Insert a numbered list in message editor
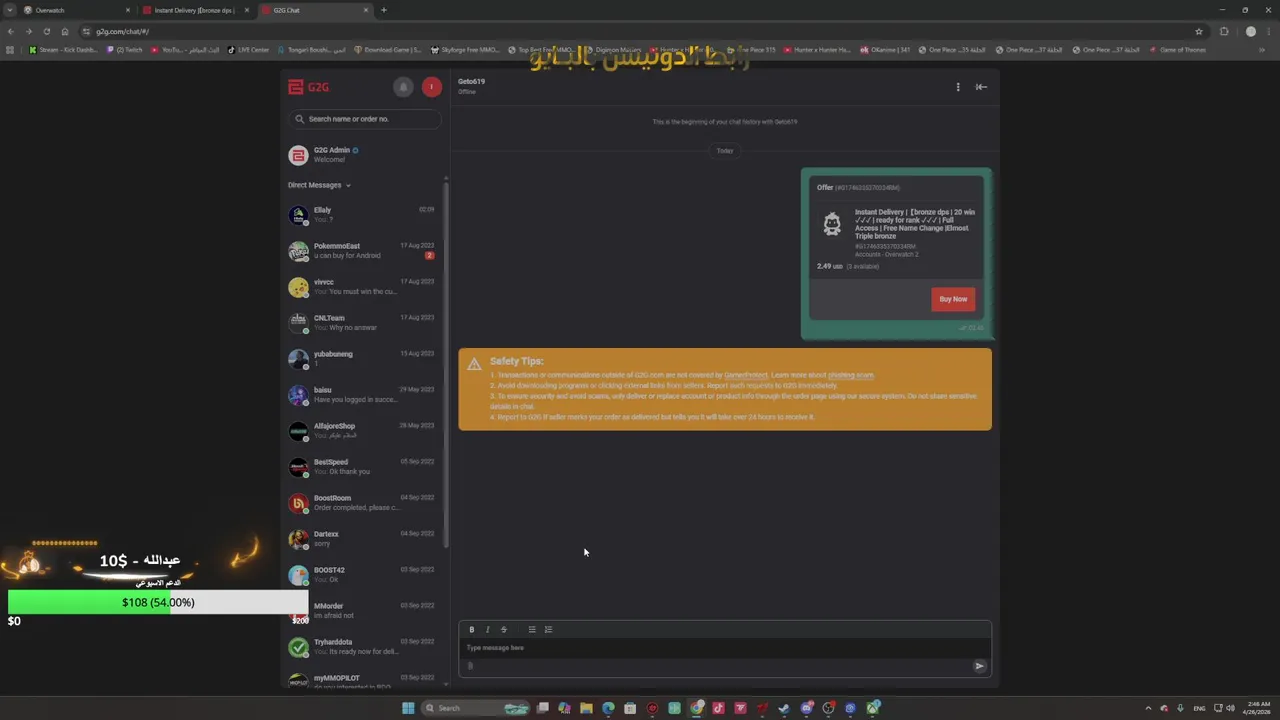Viewport: 1280px width, 720px height. tap(548, 629)
